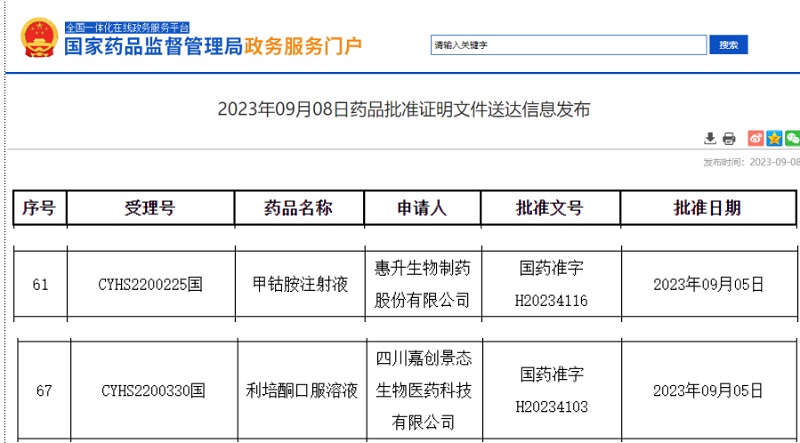Click the 序号 column header
This screenshot has height=443, width=800.
[39, 208]
